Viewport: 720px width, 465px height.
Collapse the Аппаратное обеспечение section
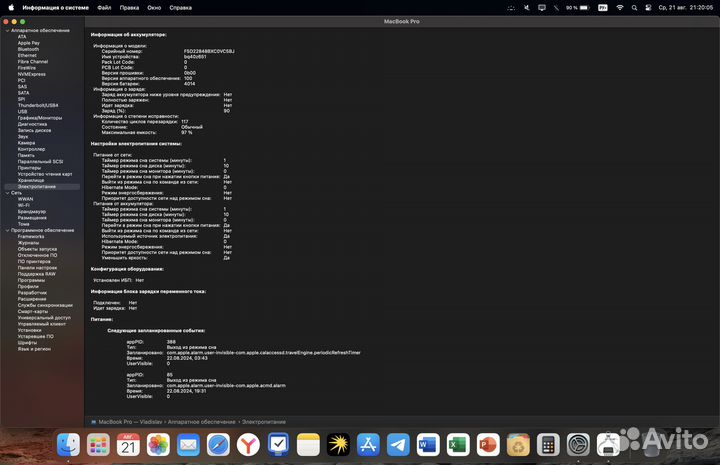(7, 30)
